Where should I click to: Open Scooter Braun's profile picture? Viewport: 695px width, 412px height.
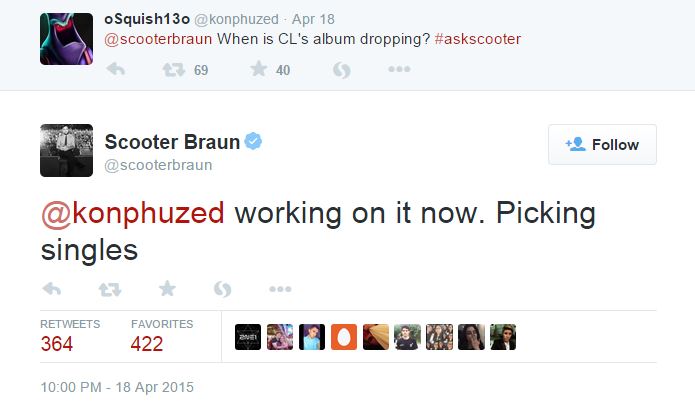pos(66,150)
